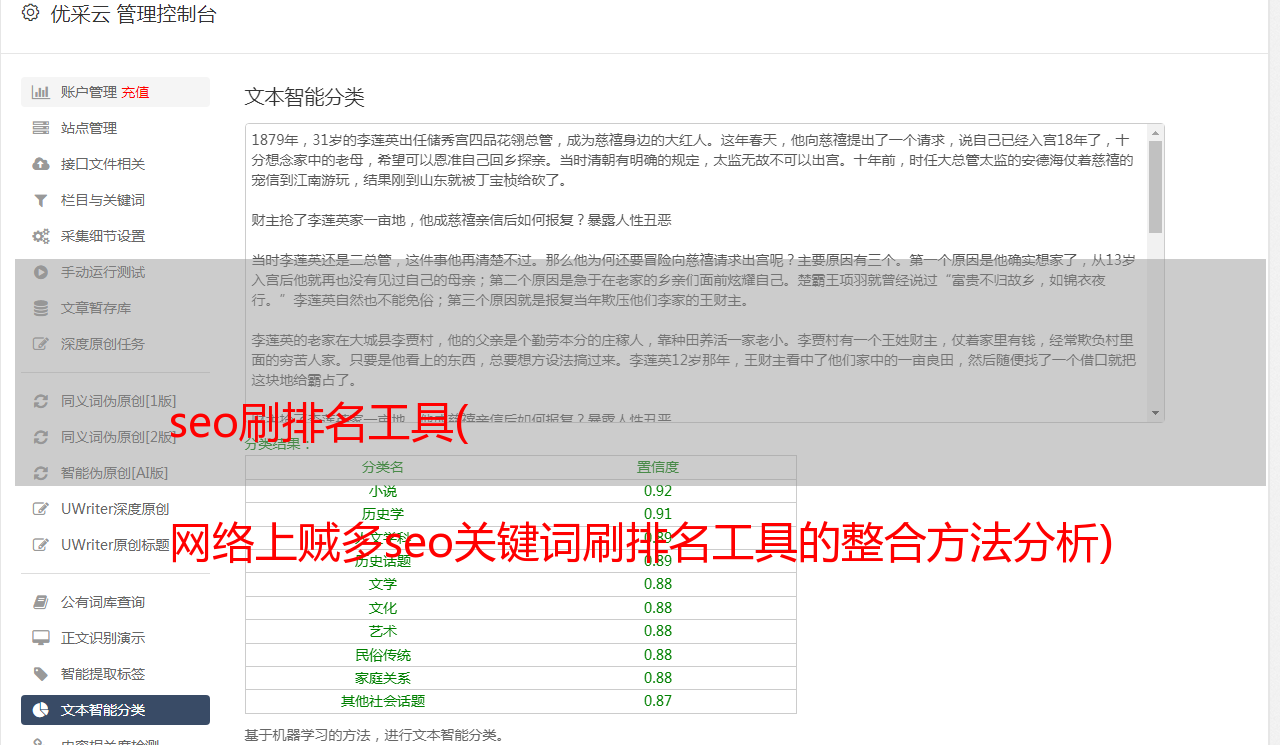This screenshot has width=1280, height=745.
Task: Click the play icon for 手动运行测试
Action: pyautogui.click(x=41, y=272)
